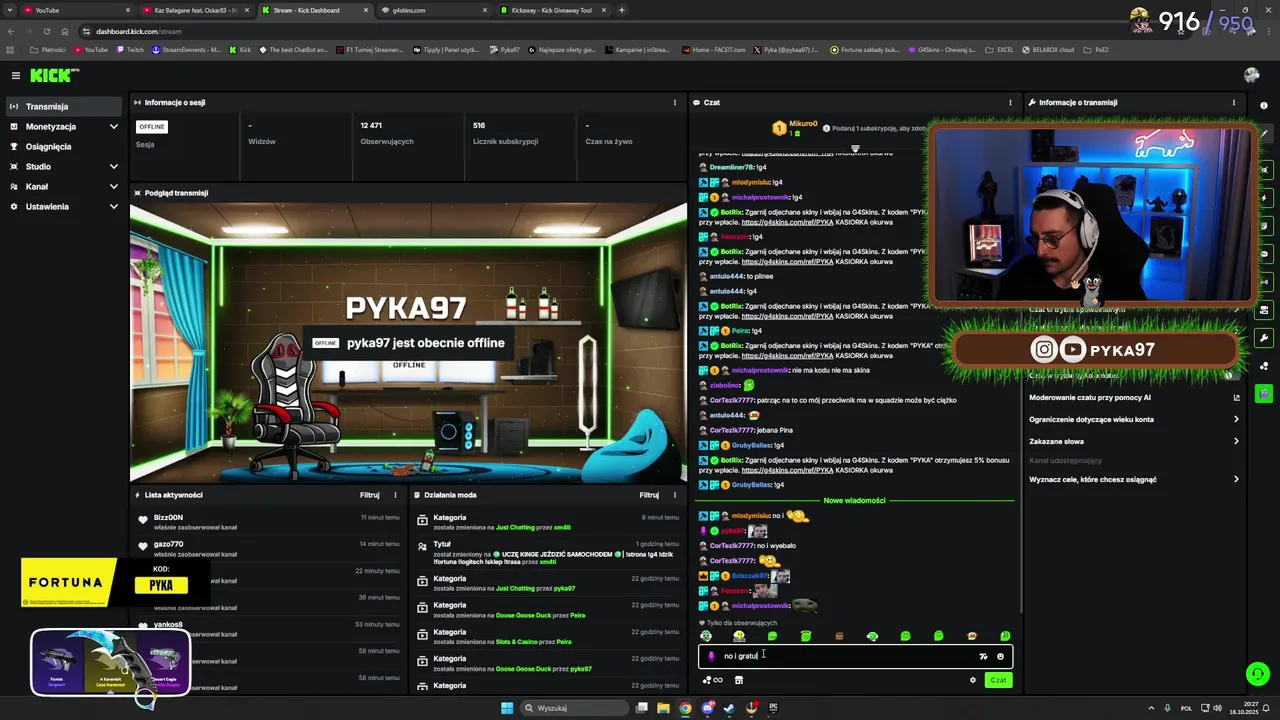Select Transmisja in left sidebar
This screenshot has height=720, width=1280.
coord(64,107)
